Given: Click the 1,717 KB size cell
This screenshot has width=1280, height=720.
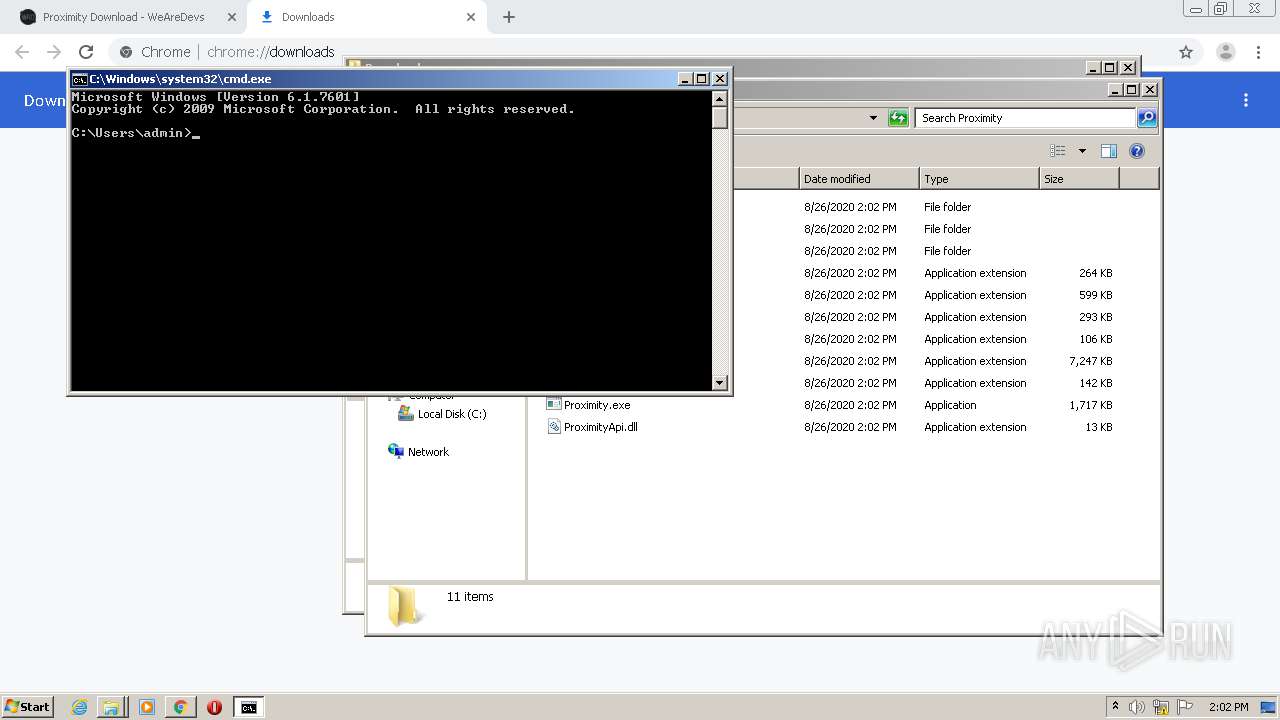Looking at the screenshot, I should [x=1090, y=405].
